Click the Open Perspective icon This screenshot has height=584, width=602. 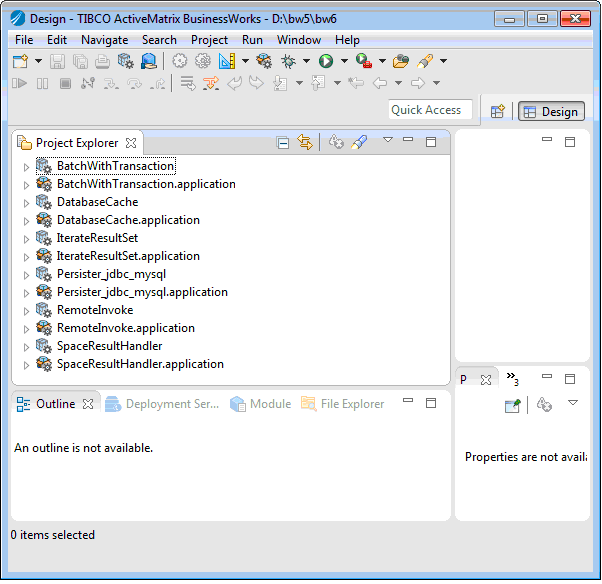498,112
